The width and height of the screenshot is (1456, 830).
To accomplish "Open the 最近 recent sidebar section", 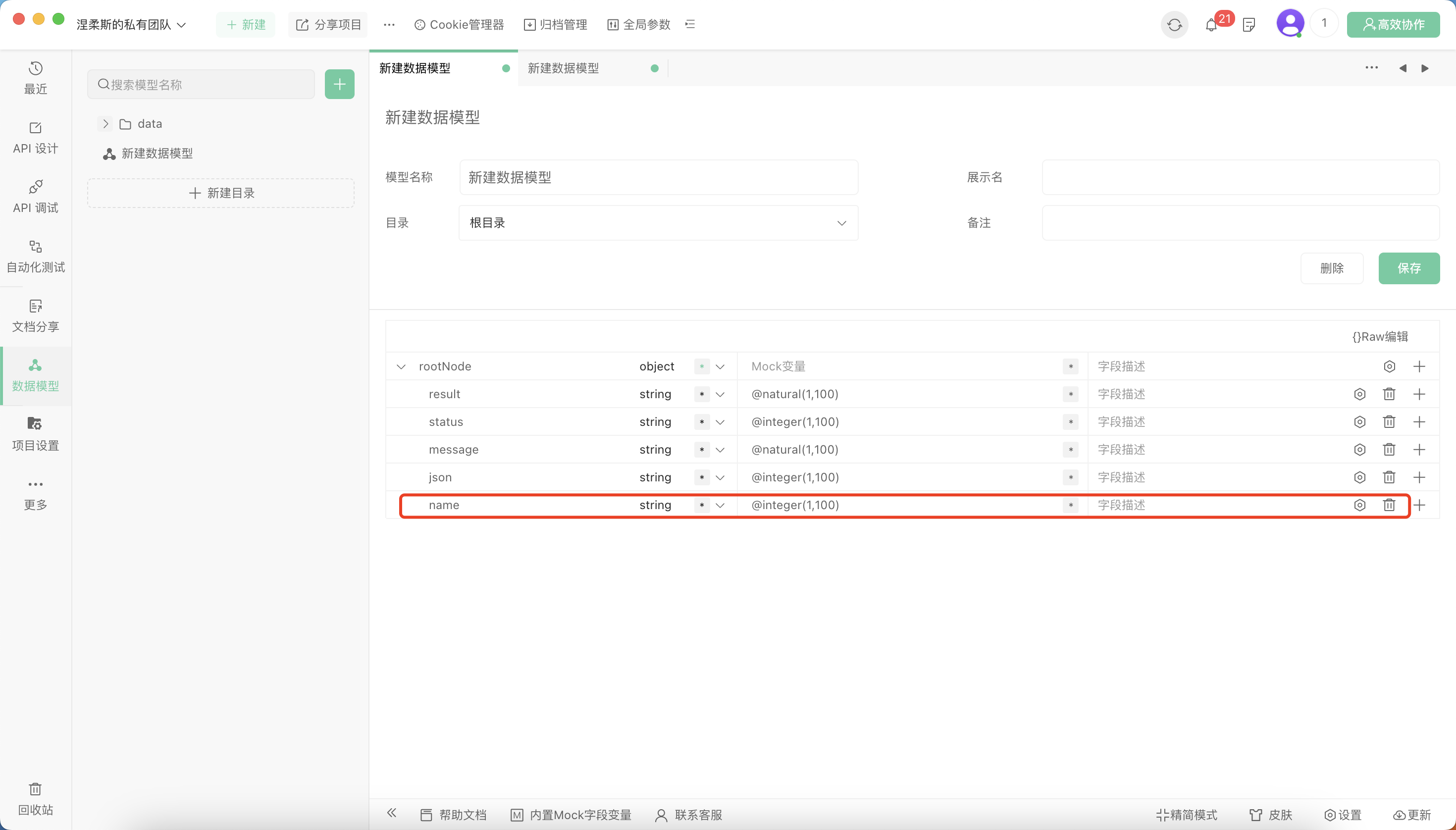I will tap(35, 78).
